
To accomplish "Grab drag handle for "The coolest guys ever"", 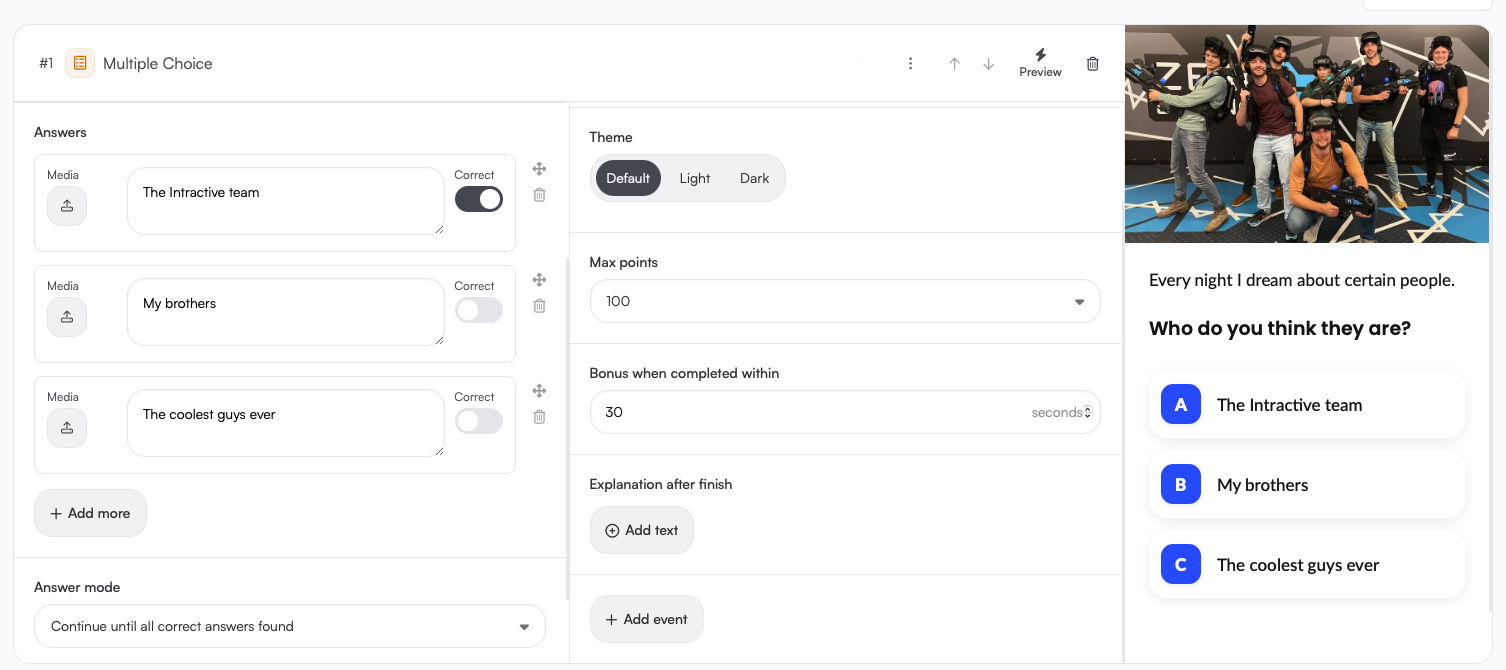I will tap(539, 391).
